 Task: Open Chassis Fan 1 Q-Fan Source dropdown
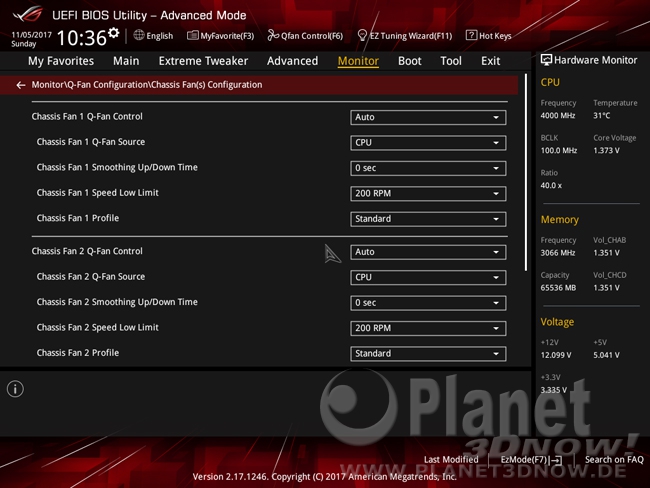click(x=428, y=143)
